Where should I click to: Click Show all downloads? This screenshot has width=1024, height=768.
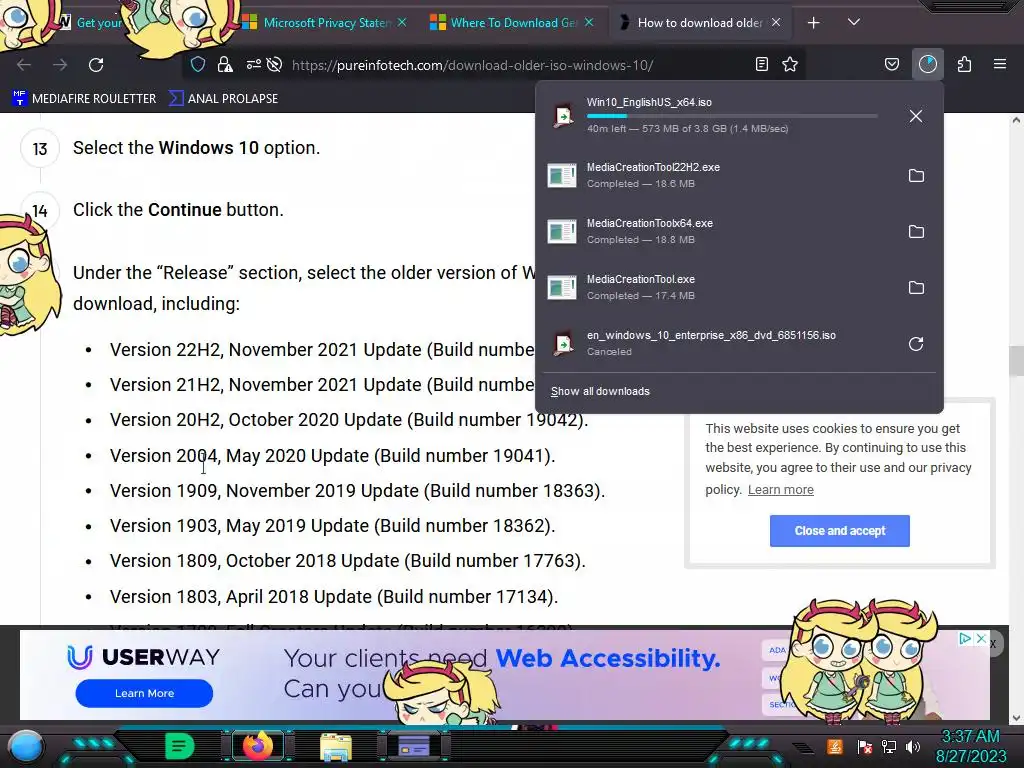coord(600,391)
